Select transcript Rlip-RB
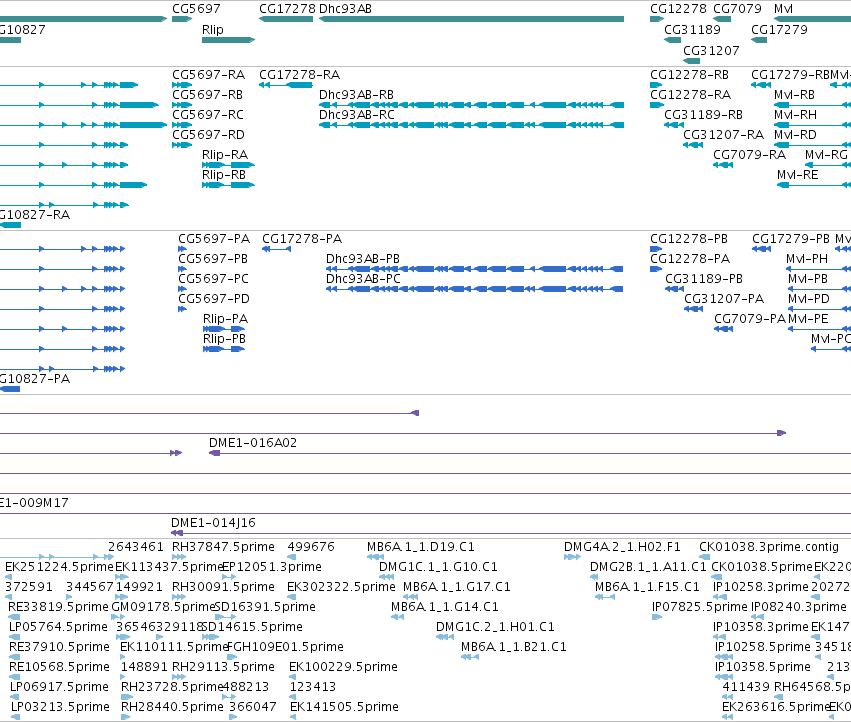This screenshot has height=722, width=851. pyautogui.click(x=228, y=185)
